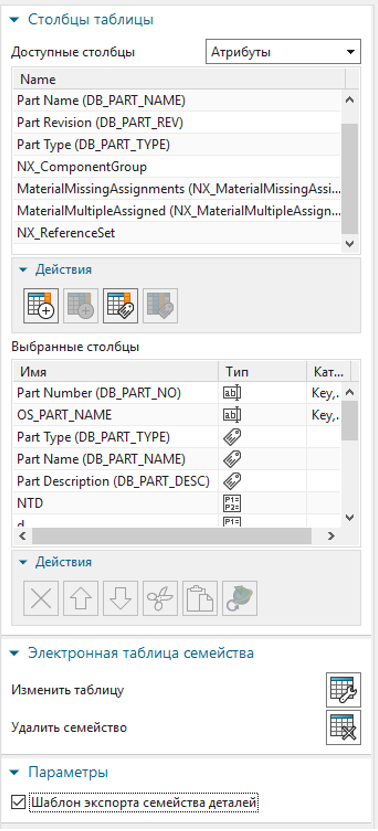Click the Удалить семейство table delete icon
The height and width of the screenshot is (831, 378).
click(343, 728)
